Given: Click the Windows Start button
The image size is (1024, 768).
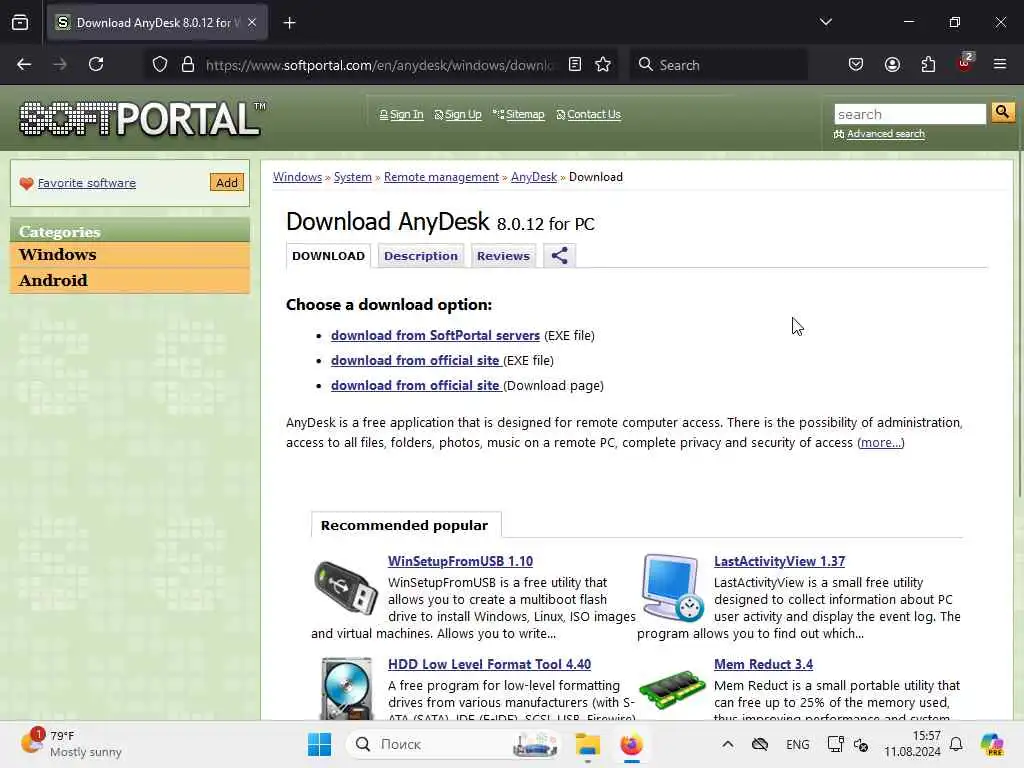Looking at the screenshot, I should pyautogui.click(x=319, y=744).
